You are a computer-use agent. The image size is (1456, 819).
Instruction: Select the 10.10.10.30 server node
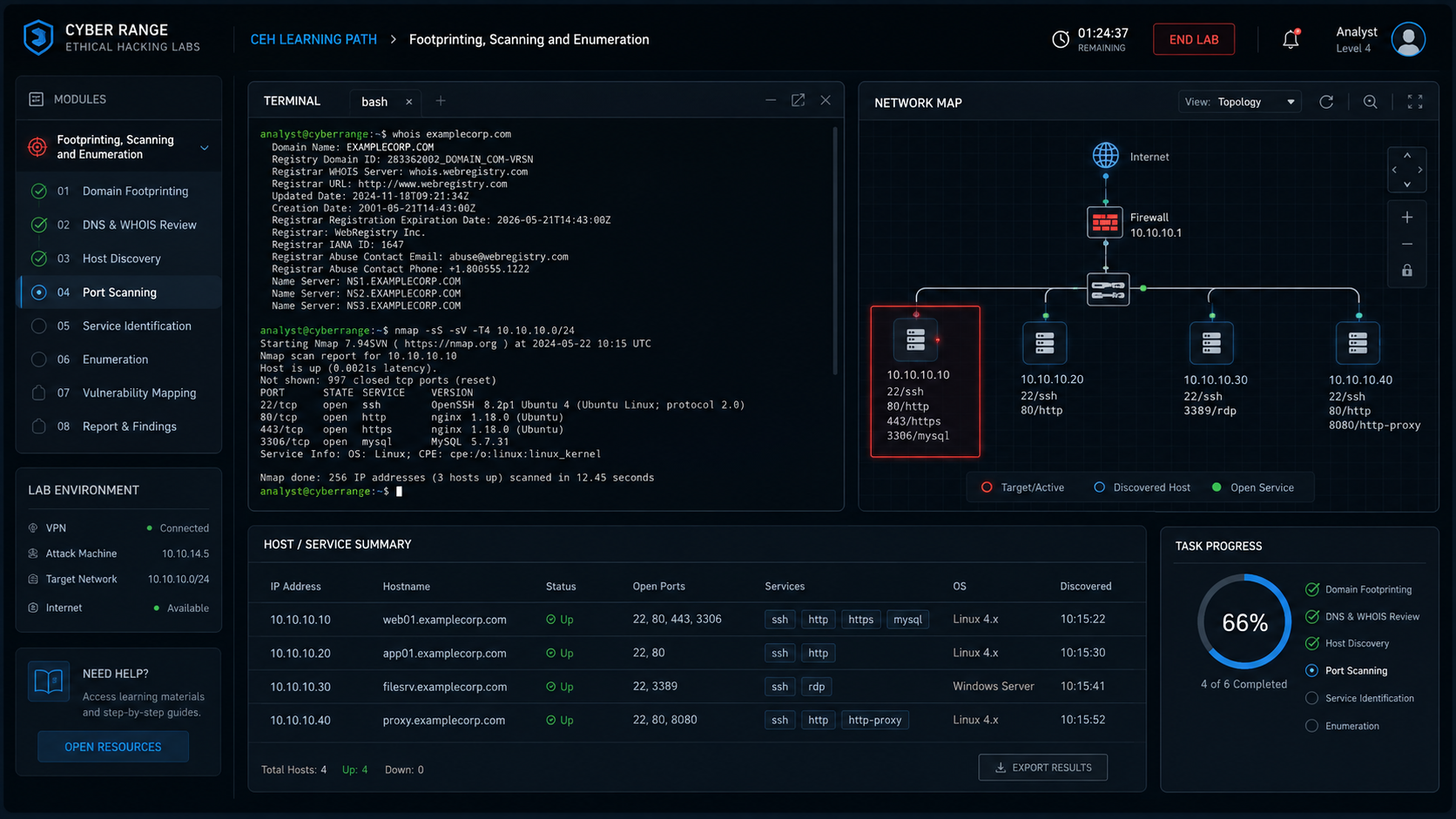tap(1211, 343)
